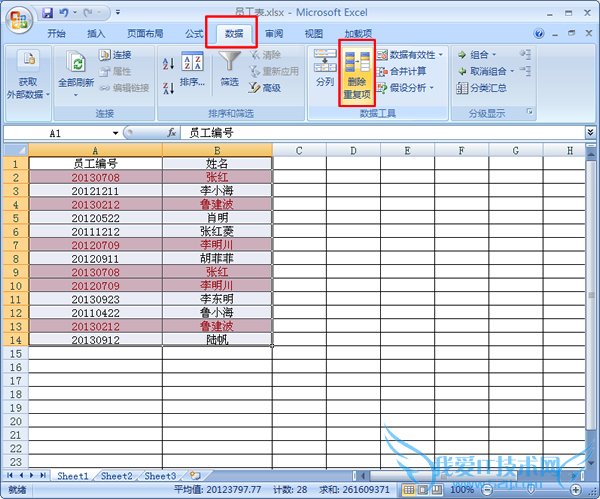Open the Name Box dropdown
The height and width of the screenshot is (499, 600).
click(x=115, y=133)
